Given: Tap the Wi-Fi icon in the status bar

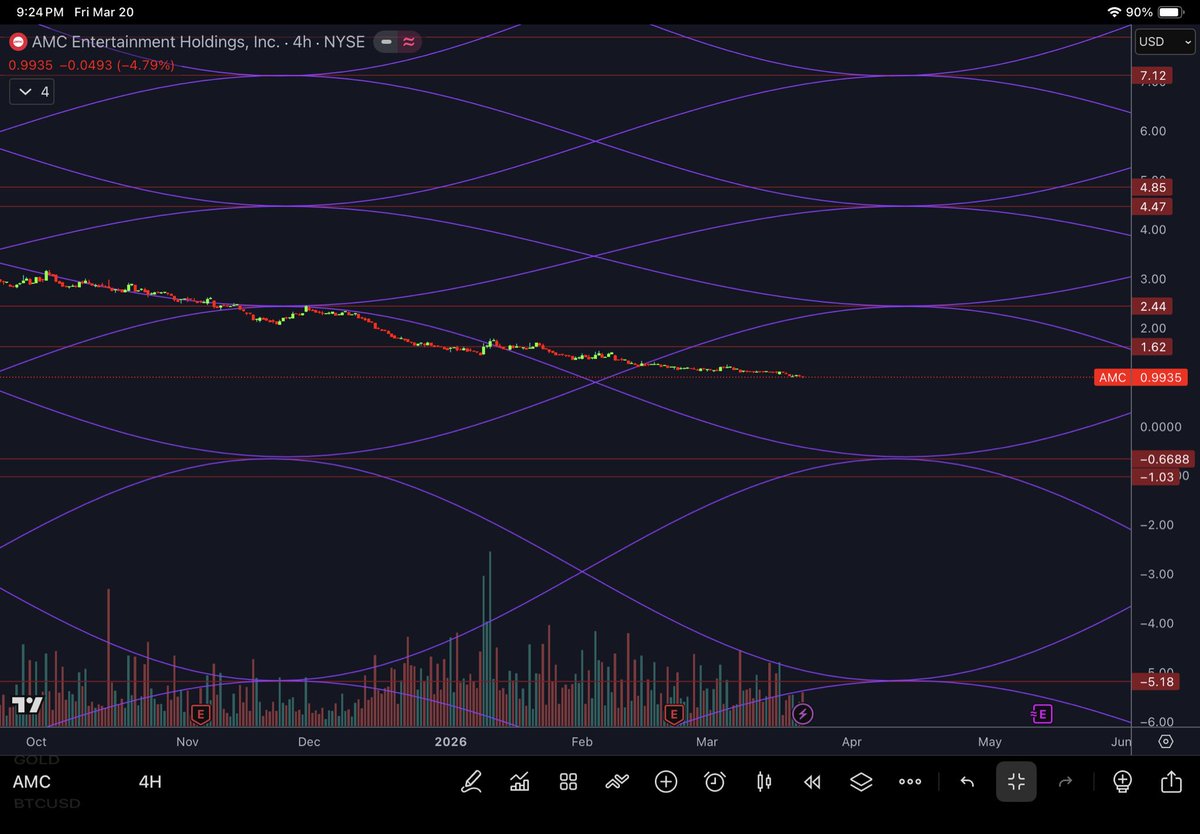Looking at the screenshot, I should point(1115,12).
